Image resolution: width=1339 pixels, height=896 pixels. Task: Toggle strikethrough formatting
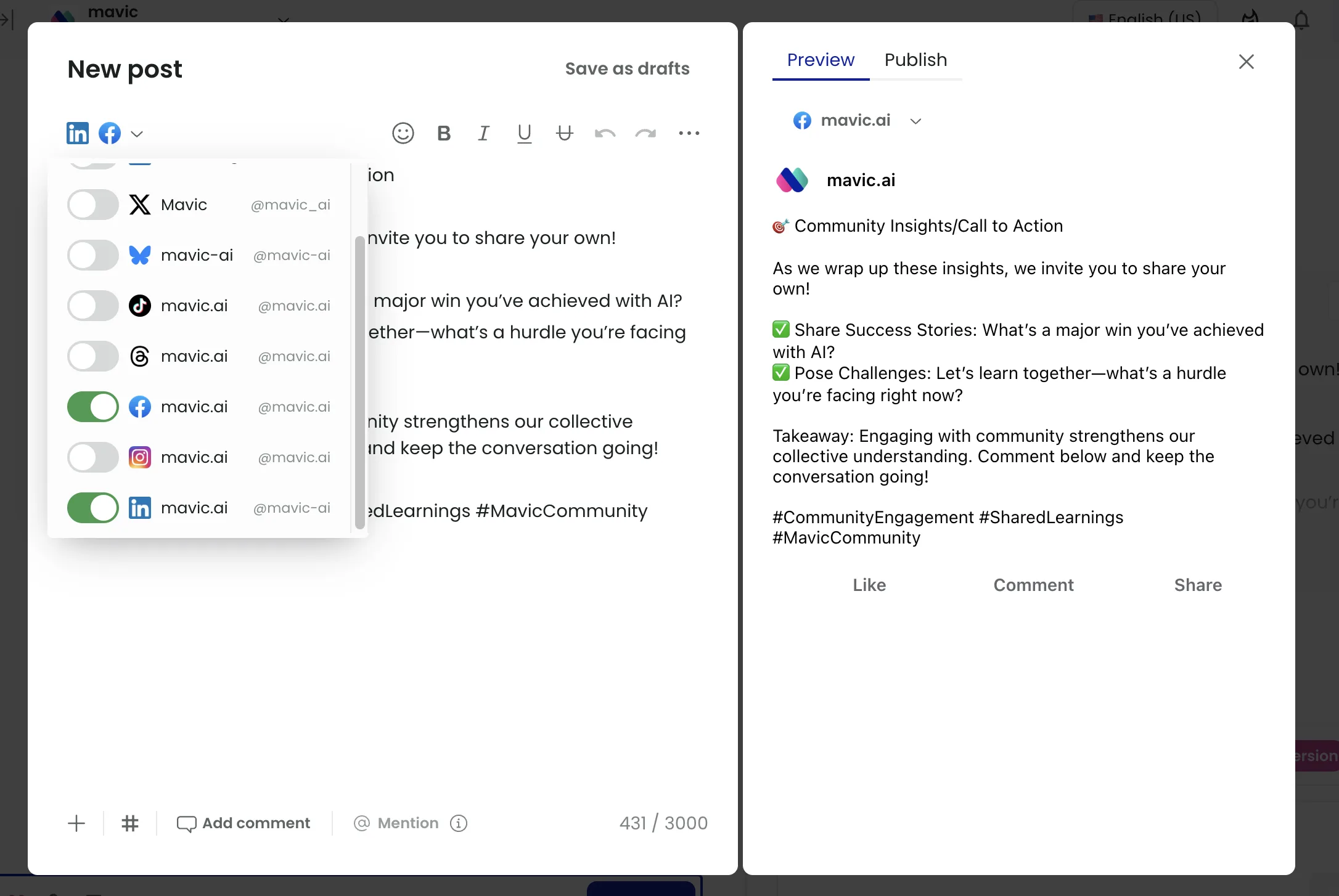(x=565, y=133)
